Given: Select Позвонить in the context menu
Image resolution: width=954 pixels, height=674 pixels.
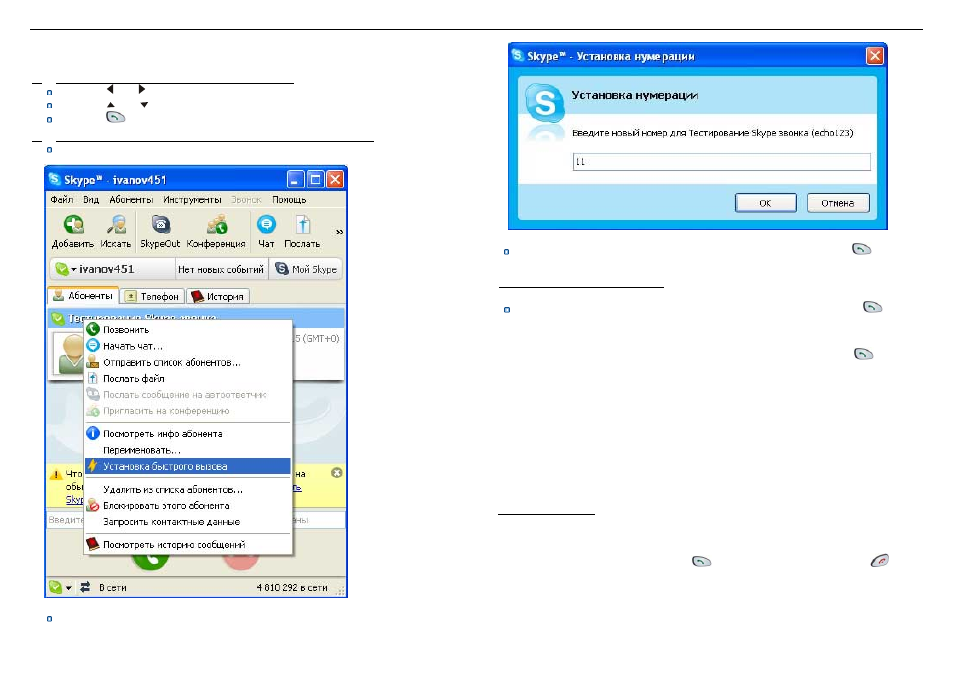Looking at the screenshot, I should [187, 330].
